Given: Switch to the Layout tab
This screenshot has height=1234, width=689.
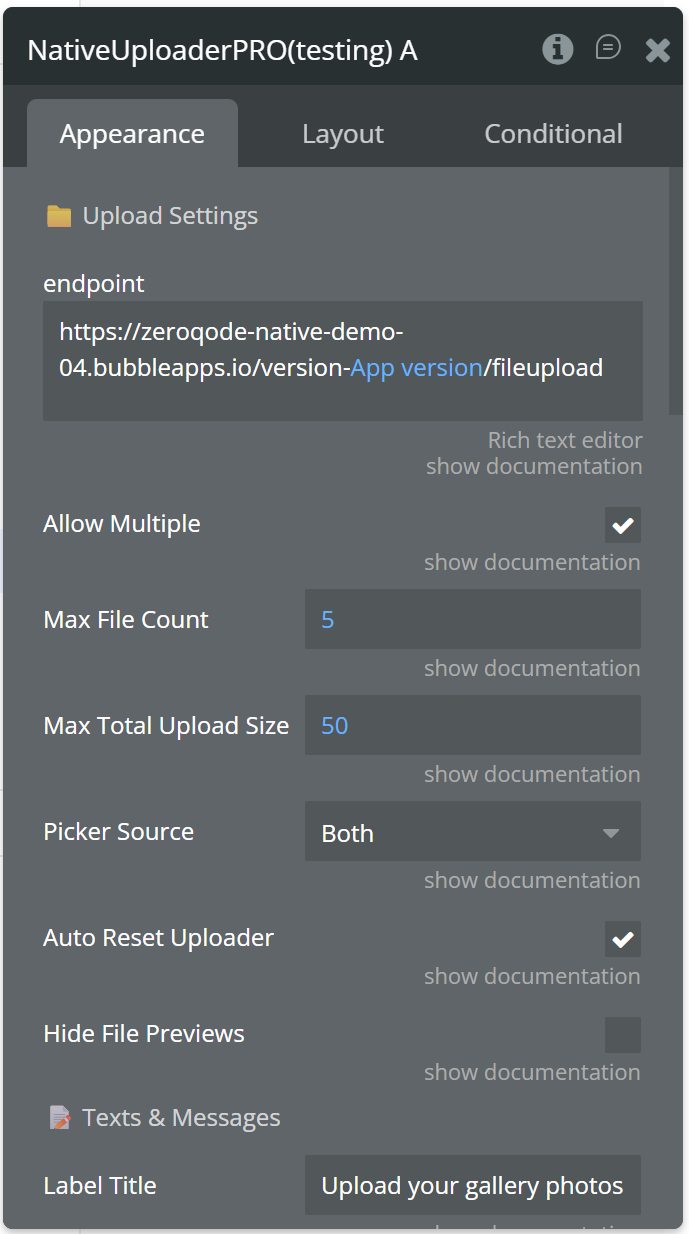Looking at the screenshot, I should tap(343, 134).
